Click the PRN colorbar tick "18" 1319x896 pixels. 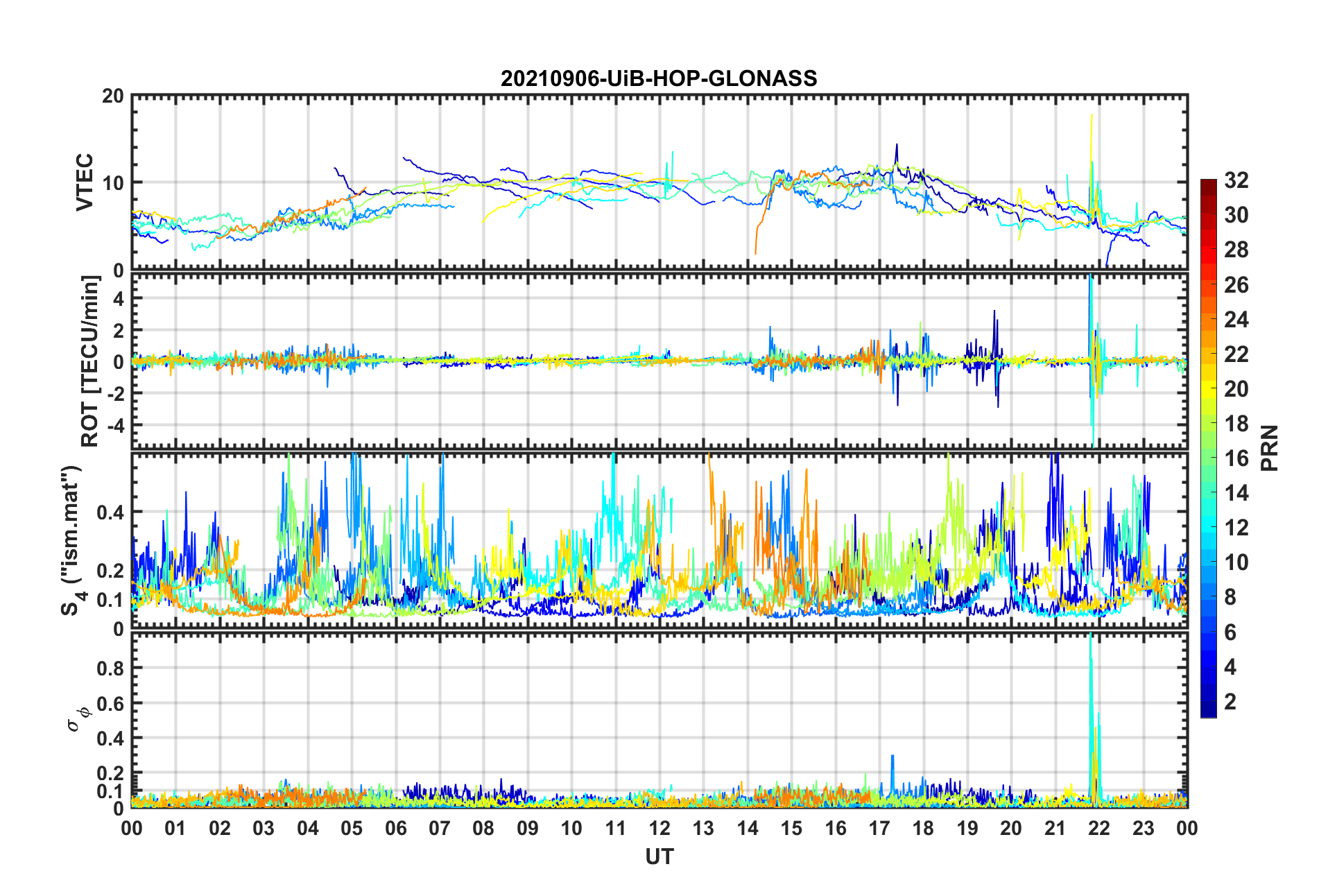(x=1236, y=424)
